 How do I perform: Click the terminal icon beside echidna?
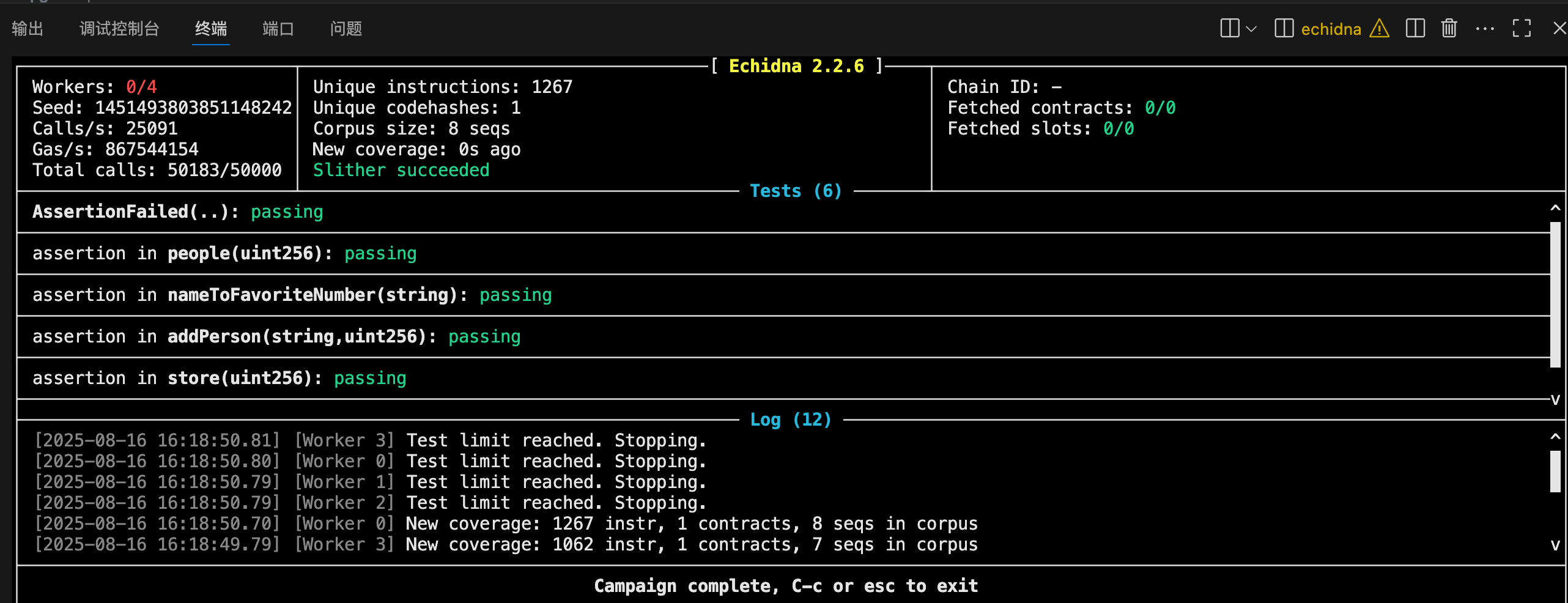1284,28
